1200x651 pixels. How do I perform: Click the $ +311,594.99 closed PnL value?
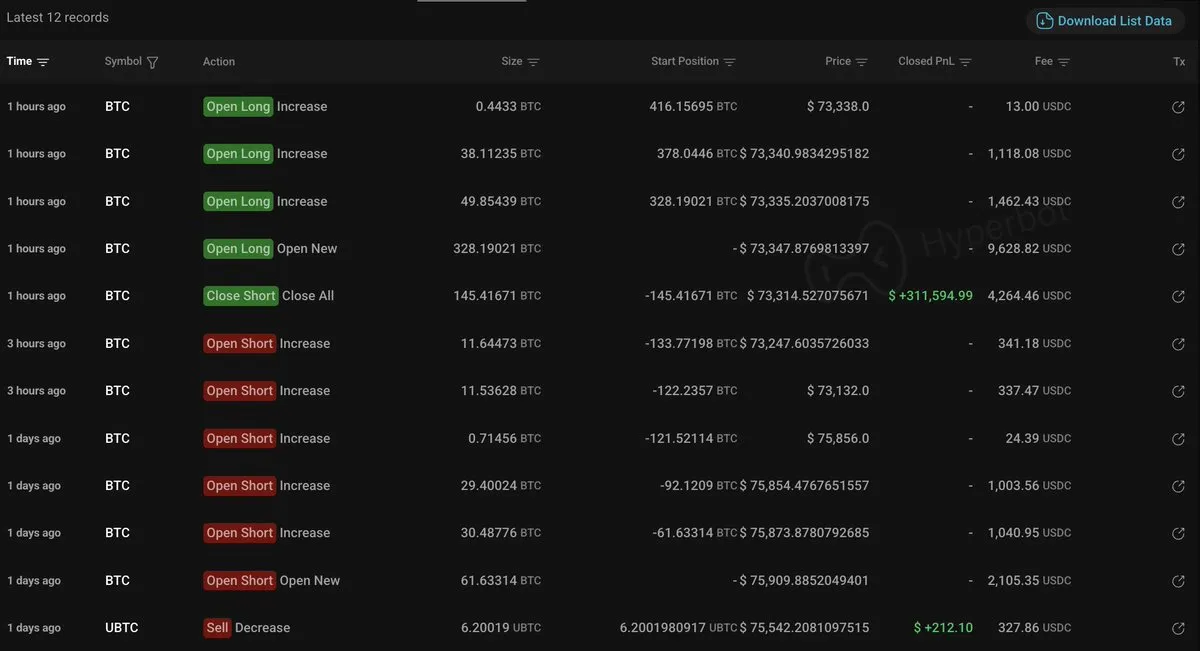click(930, 296)
